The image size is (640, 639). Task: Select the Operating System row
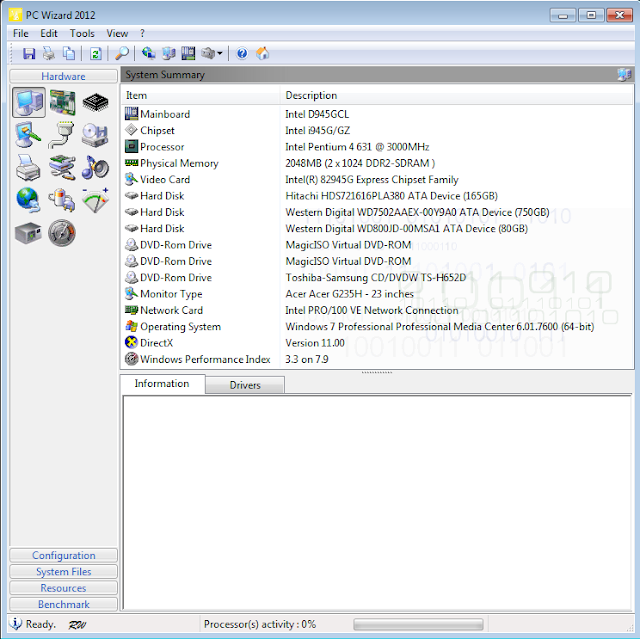[x=377, y=326]
